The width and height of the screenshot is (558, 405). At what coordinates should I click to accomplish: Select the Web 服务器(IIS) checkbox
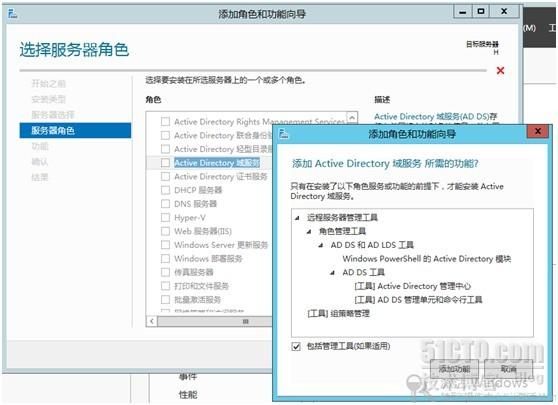165,231
